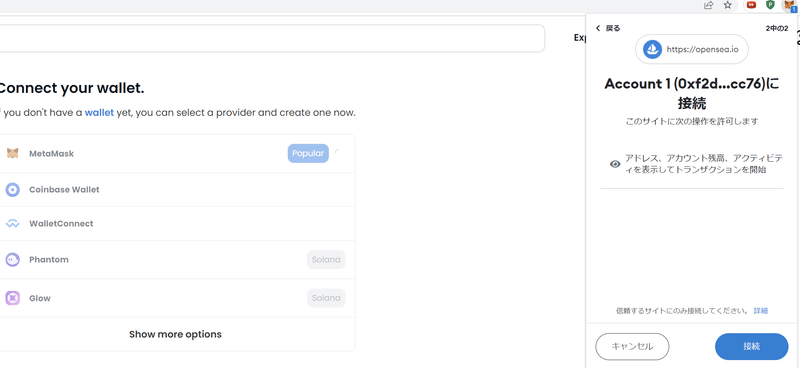Click the Phantom ghost icon
This screenshot has height=368, width=800.
pyautogui.click(x=12, y=260)
